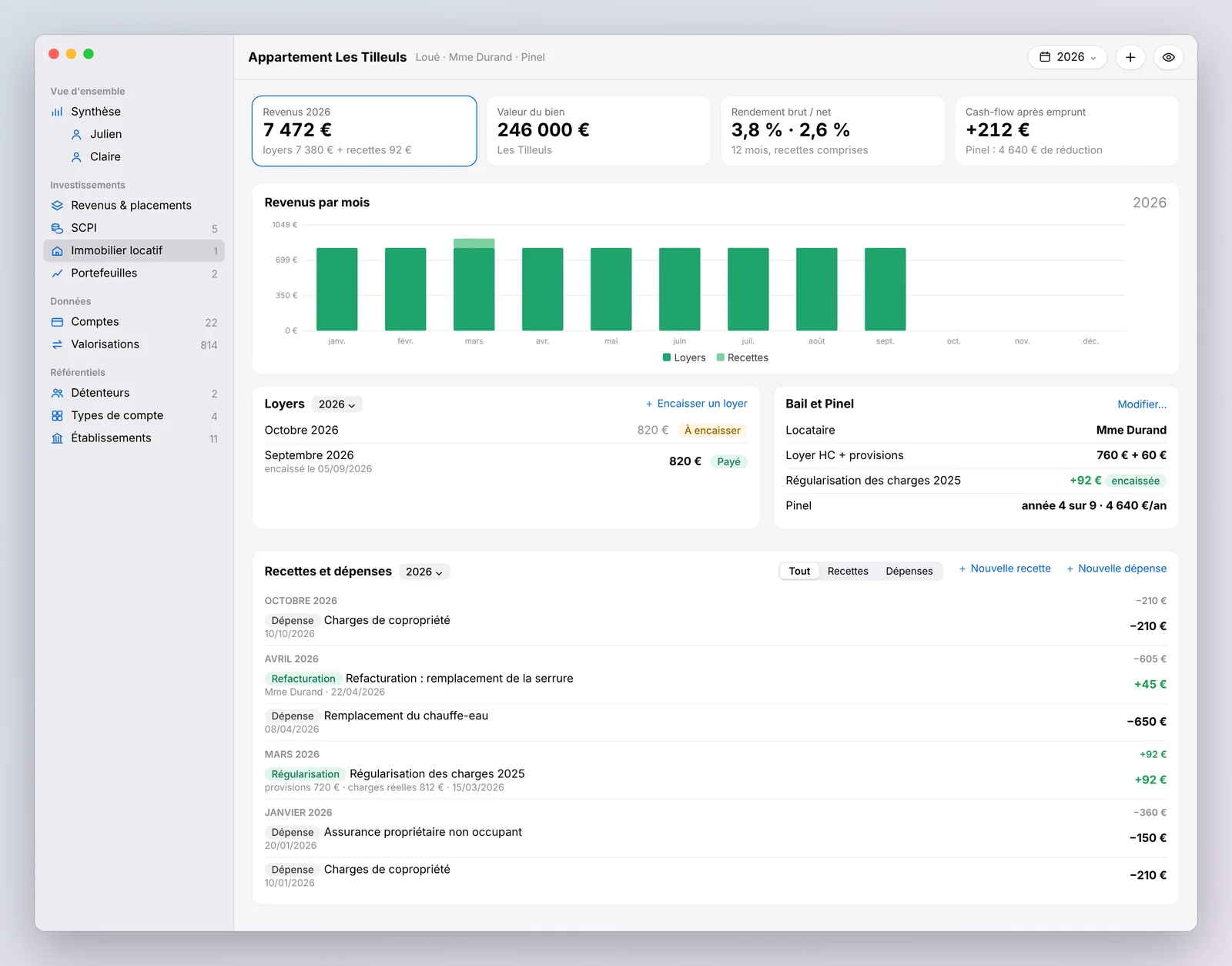
Task: Click the mars bar in revenue chart
Action: tap(474, 285)
